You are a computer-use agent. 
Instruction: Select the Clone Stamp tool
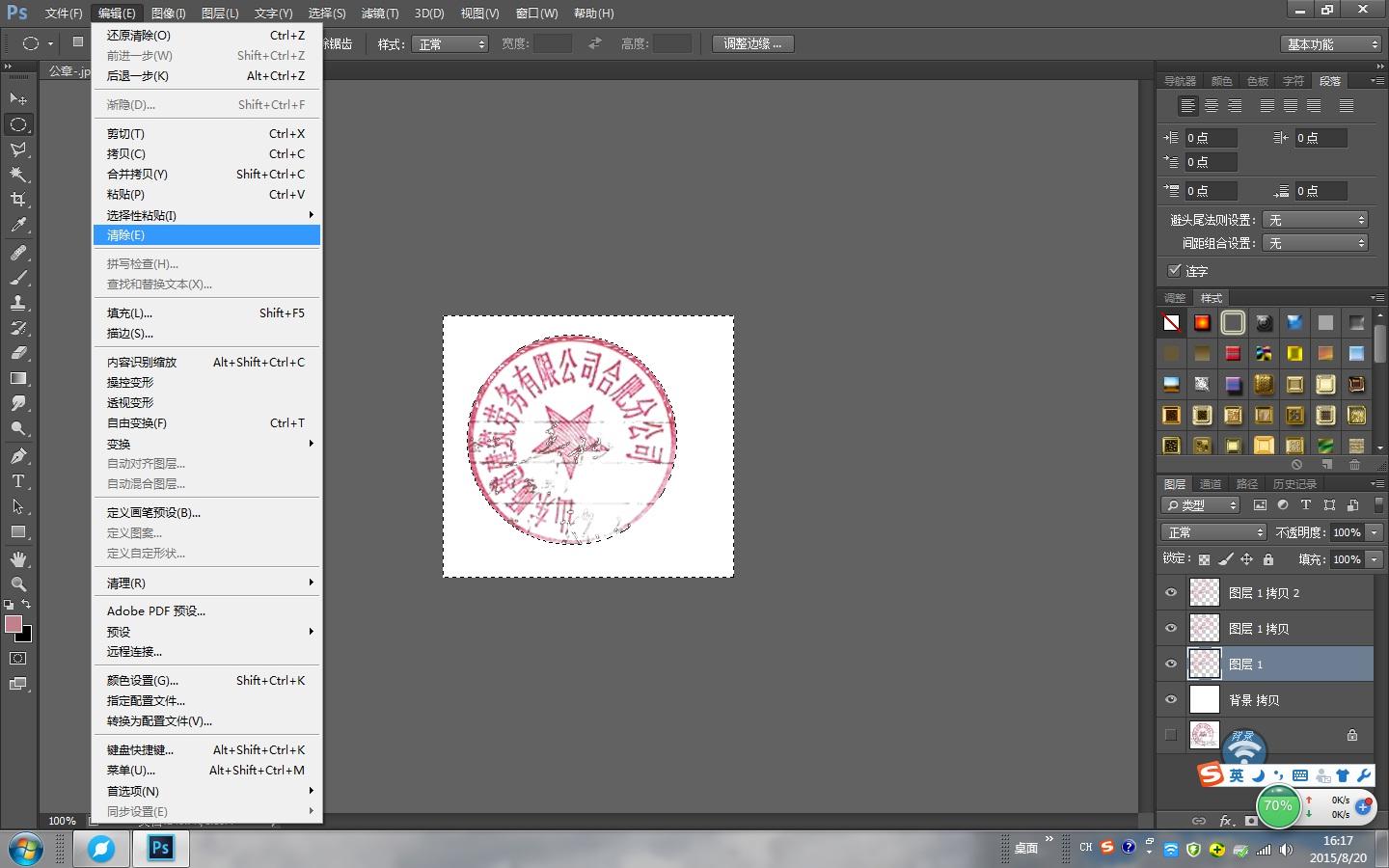click(x=18, y=303)
